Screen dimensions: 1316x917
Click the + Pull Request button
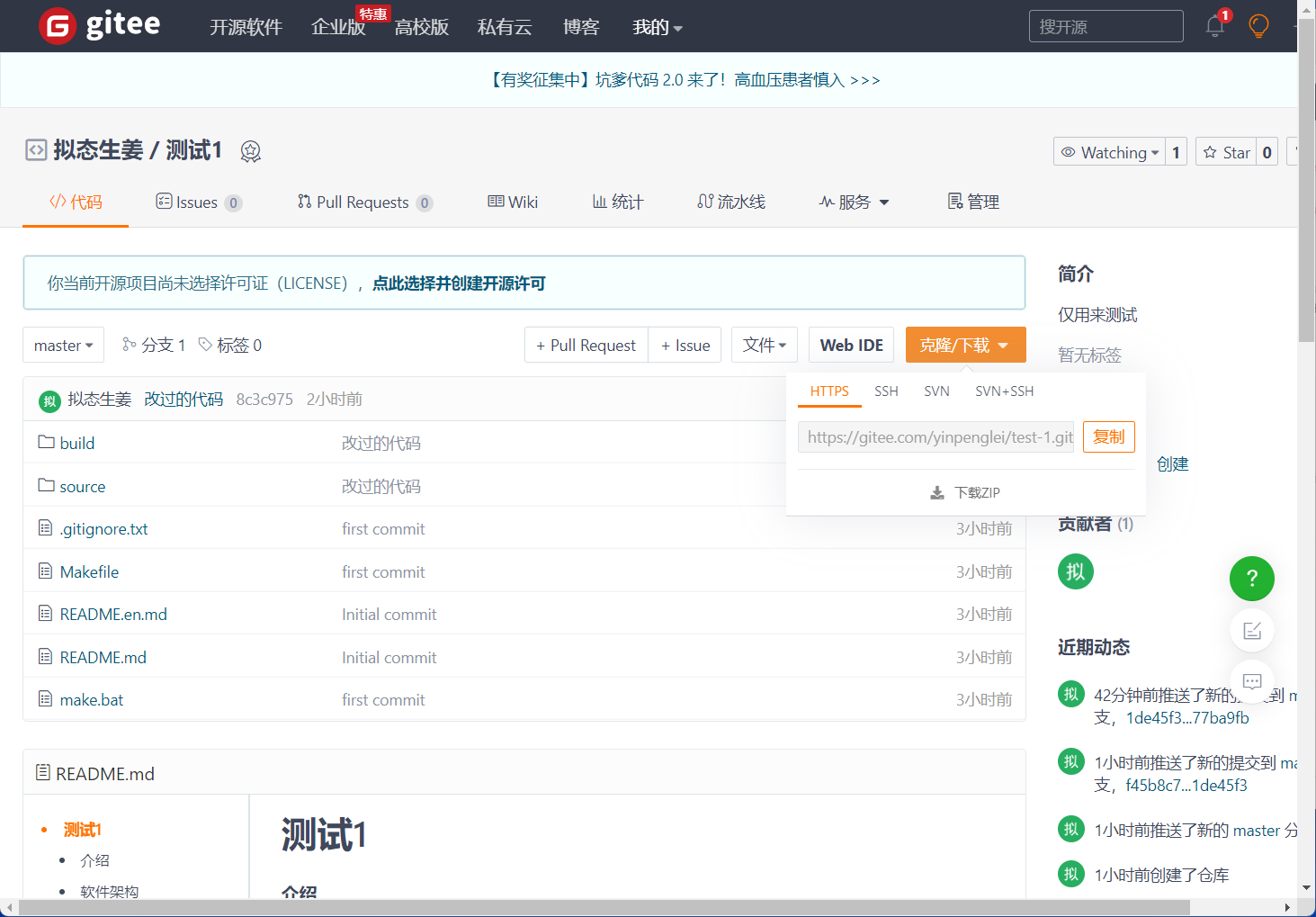point(586,345)
